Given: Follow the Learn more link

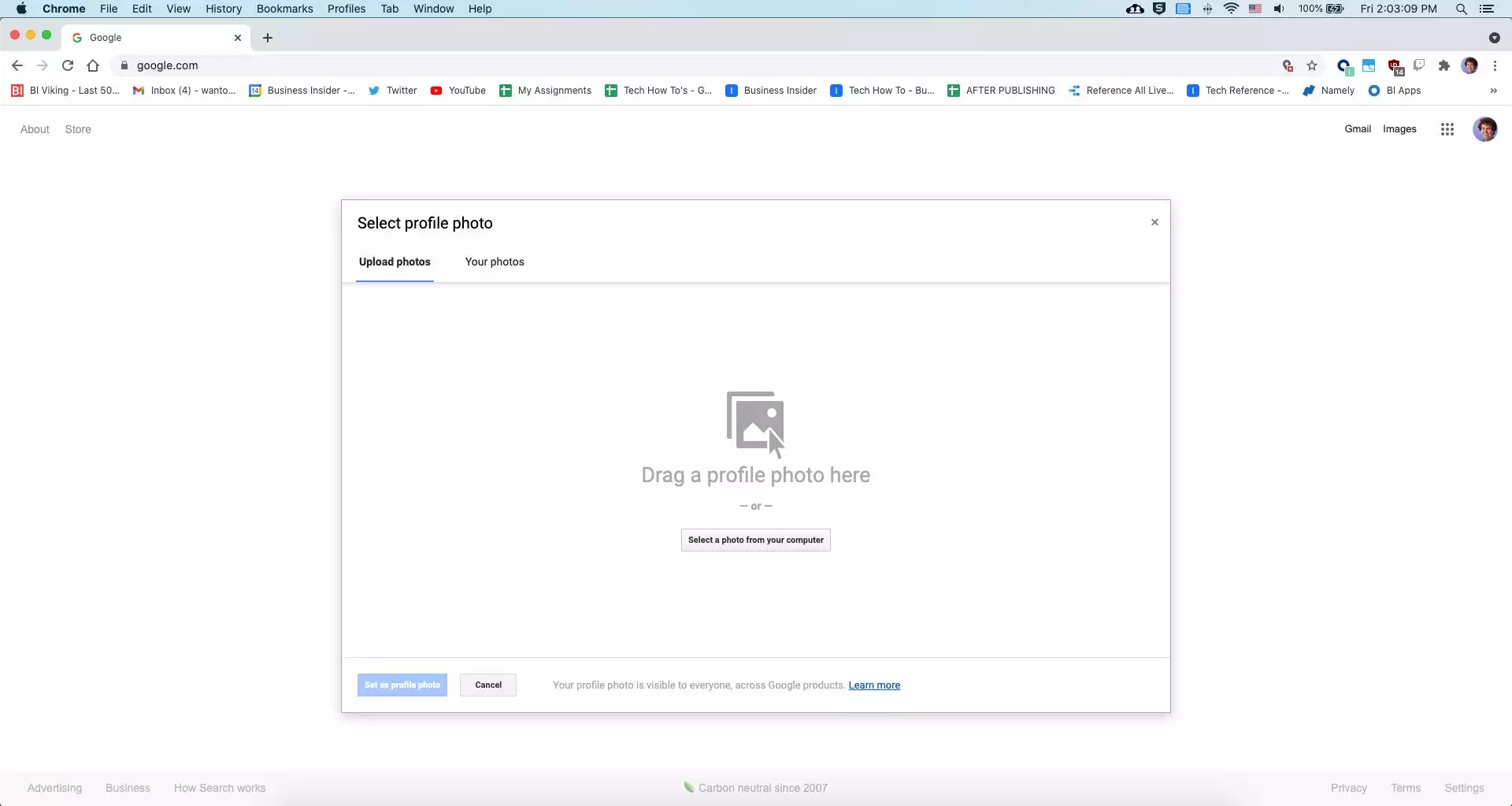Looking at the screenshot, I should [x=873, y=685].
